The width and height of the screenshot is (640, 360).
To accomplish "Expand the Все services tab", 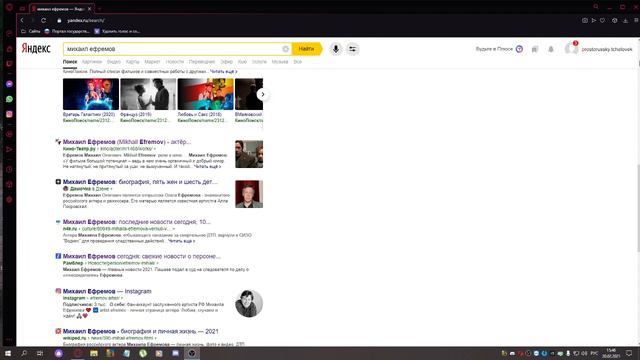I will pos(298,62).
